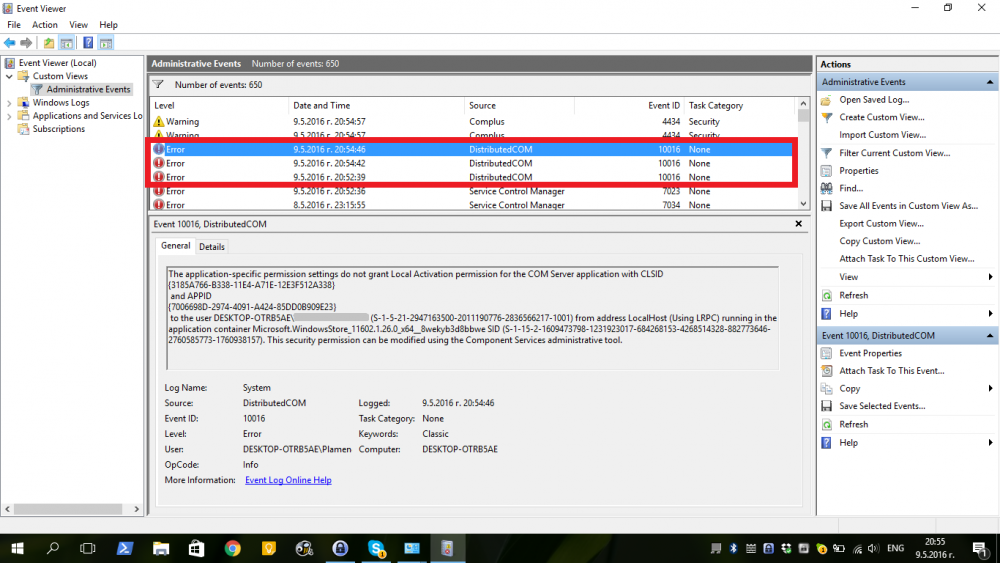The height and width of the screenshot is (563, 1000).
Task: Open the File menu
Action: pos(14,25)
